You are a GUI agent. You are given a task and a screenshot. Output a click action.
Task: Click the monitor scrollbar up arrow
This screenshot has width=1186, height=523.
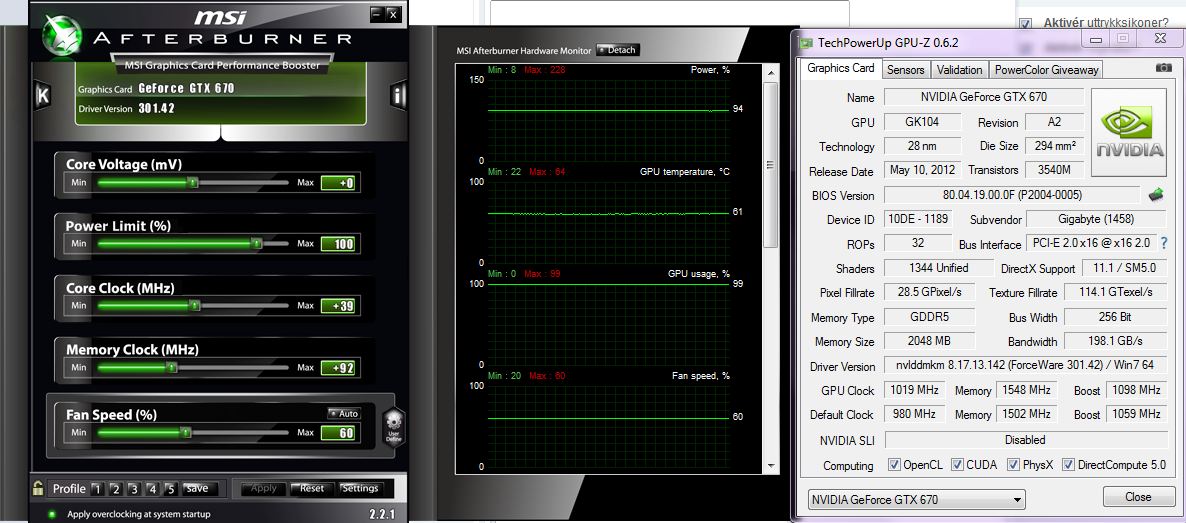(x=771, y=72)
